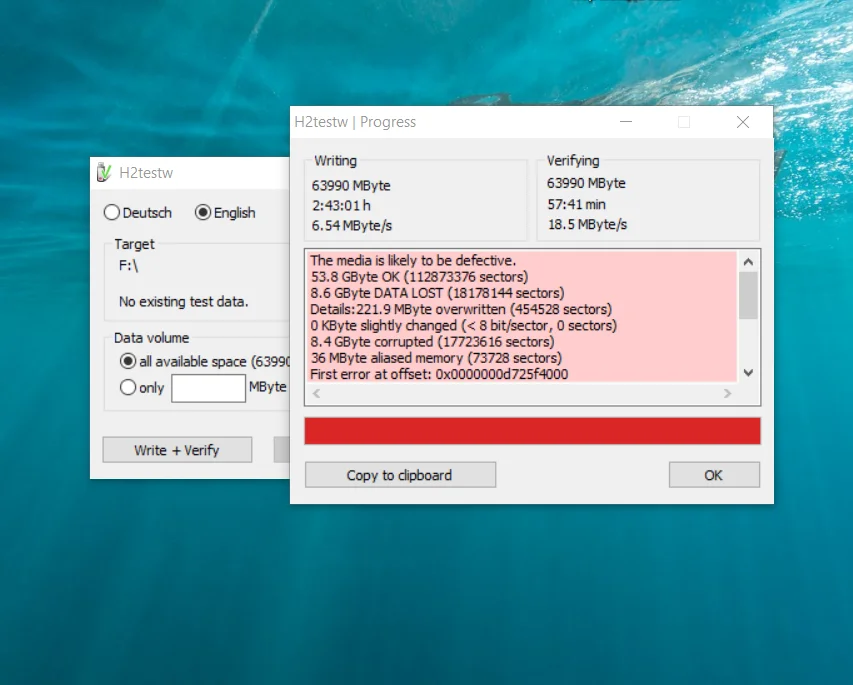Viewport: 853px width, 685px height.
Task: Click the horizontal scroll left arrow
Action: click(316, 393)
